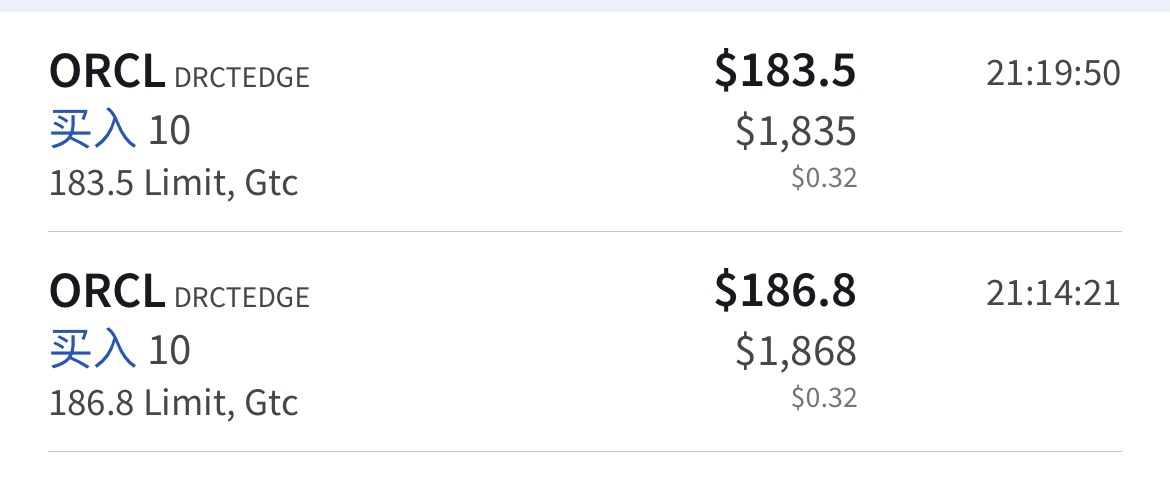
Task: Tap the 买入 label on the $186.8 order
Action: tap(92, 350)
